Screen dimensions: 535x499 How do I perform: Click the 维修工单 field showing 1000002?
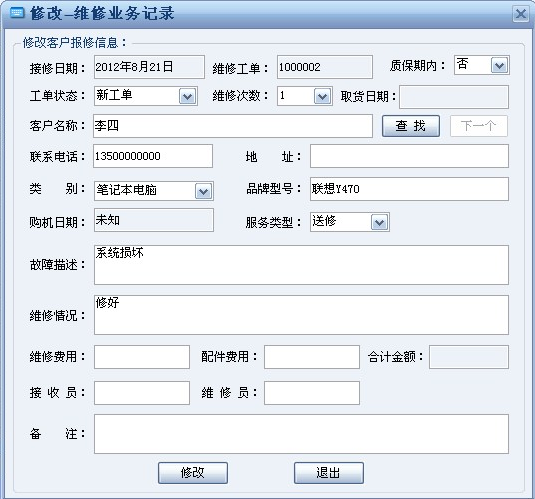(x=324, y=67)
